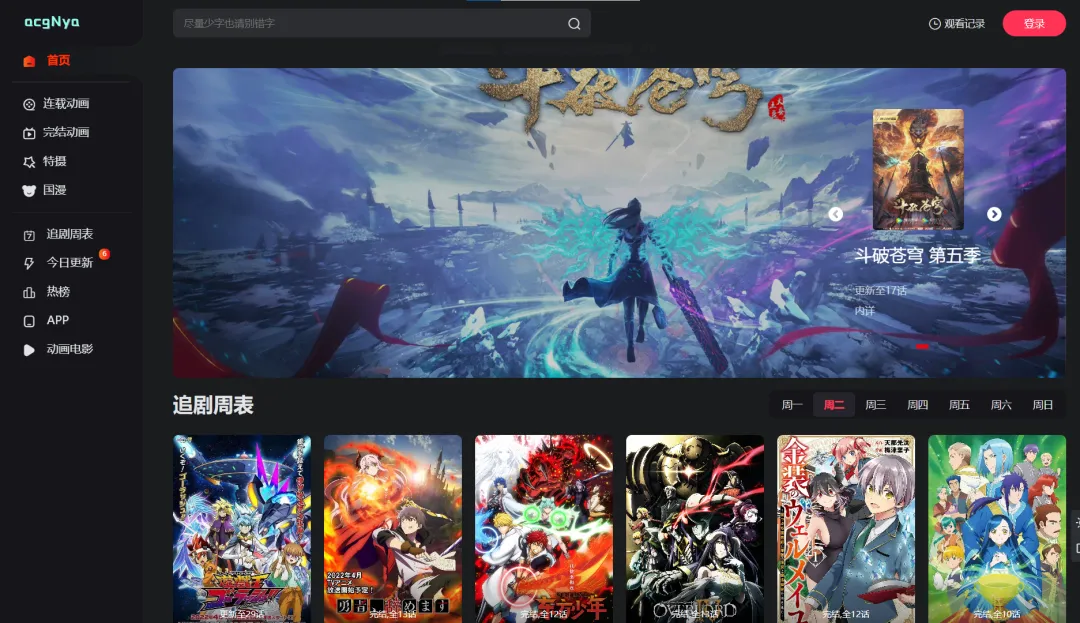Click the home icon beside 首页
This screenshot has width=1080, height=623.
(29, 61)
